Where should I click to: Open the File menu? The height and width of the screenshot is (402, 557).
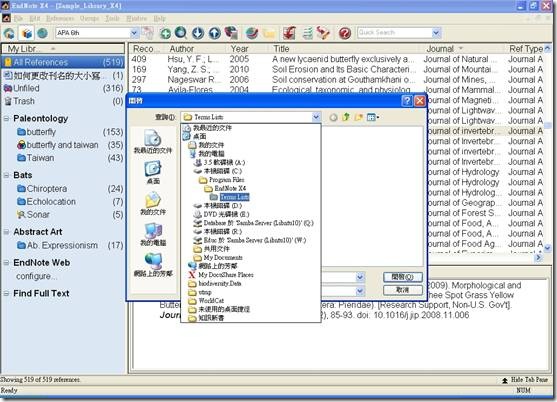coord(18,18)
